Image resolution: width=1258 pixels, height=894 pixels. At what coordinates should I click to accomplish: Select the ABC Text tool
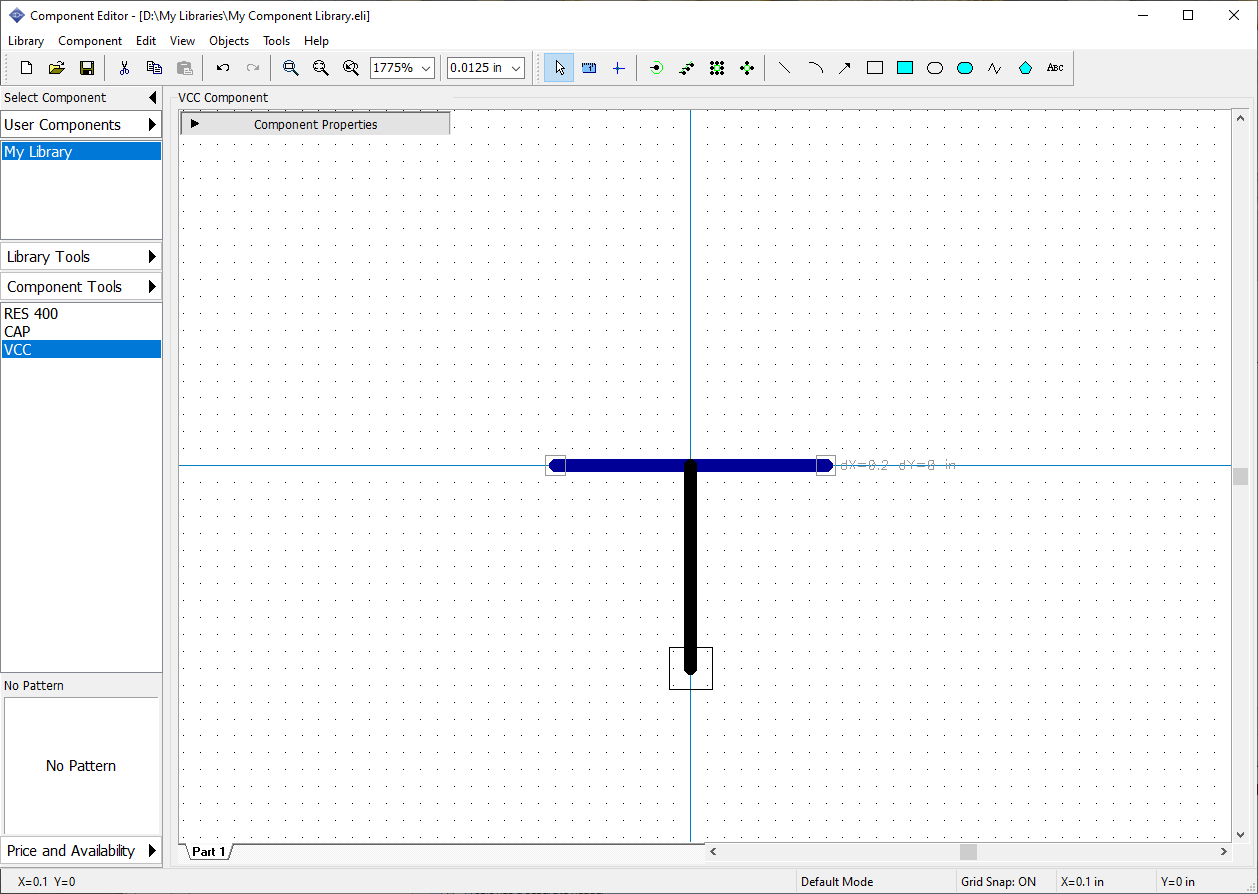click(1055, 68)
